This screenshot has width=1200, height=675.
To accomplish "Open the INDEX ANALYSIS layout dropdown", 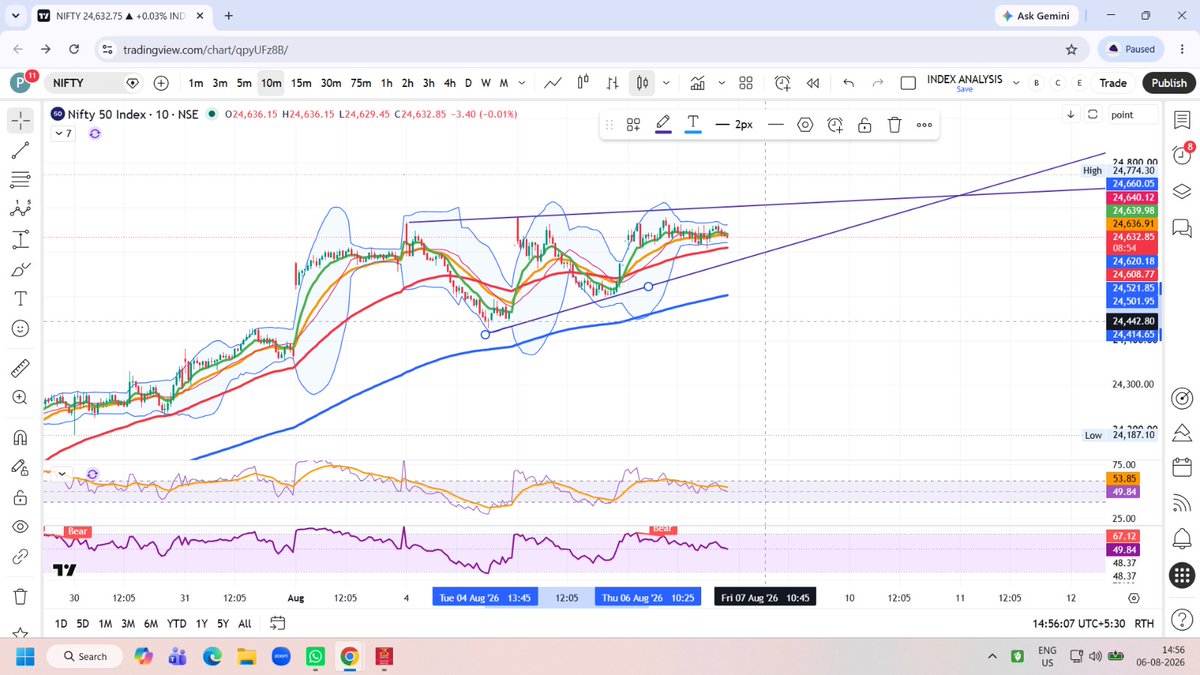I will click(1016, 84).
